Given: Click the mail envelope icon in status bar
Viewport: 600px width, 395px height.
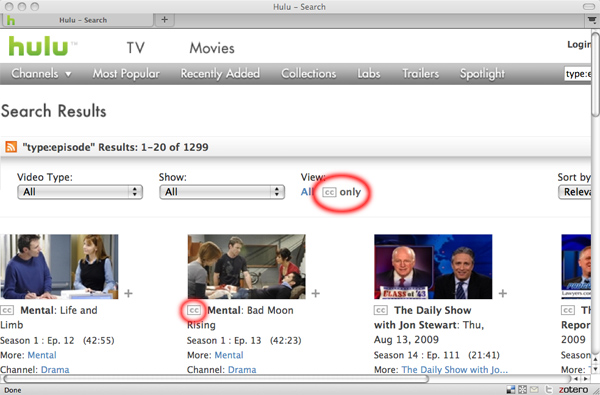Looking at the screenshot, I should click(534, 390).
